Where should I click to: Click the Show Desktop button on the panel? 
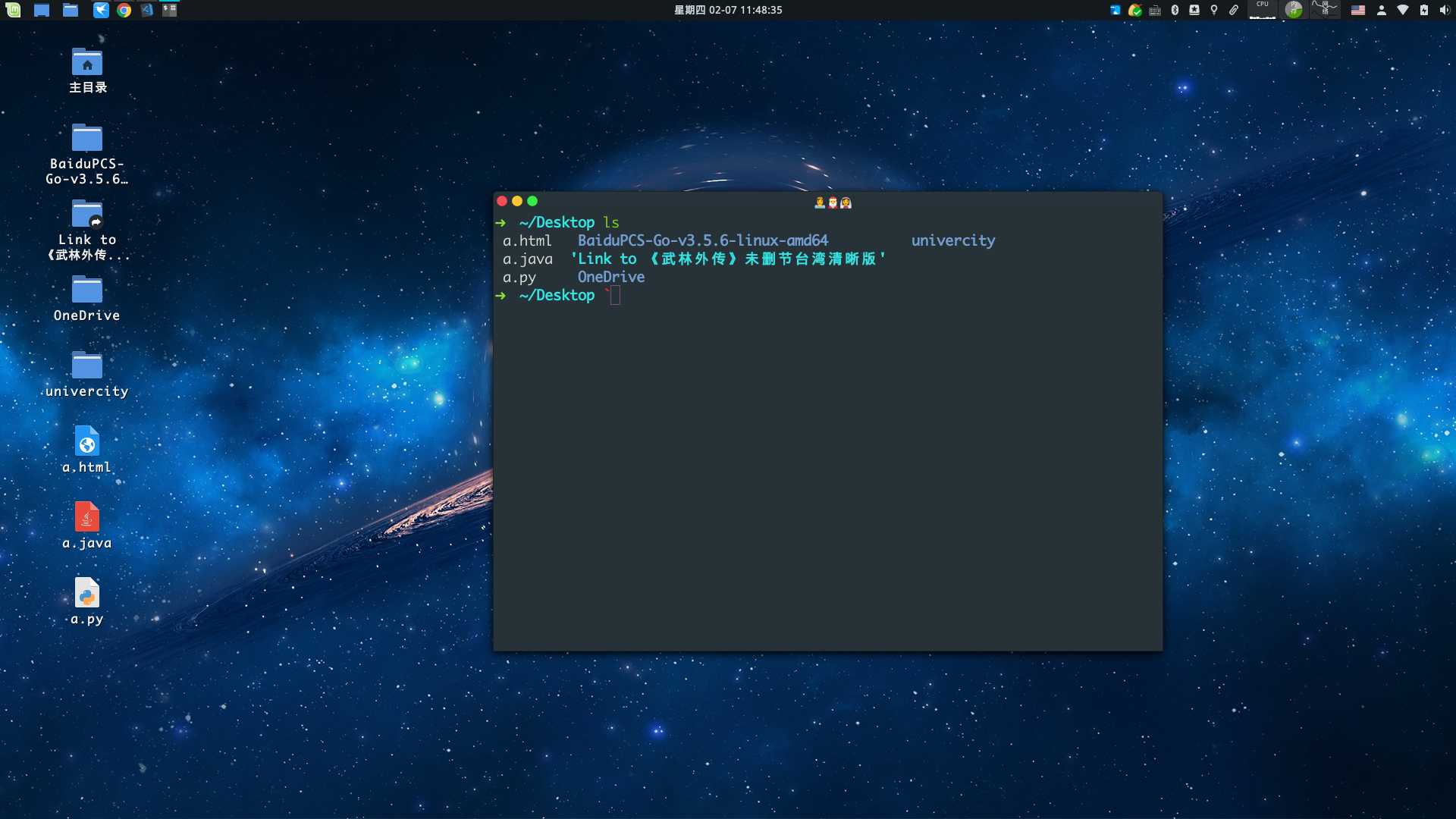tap(42, 11)
